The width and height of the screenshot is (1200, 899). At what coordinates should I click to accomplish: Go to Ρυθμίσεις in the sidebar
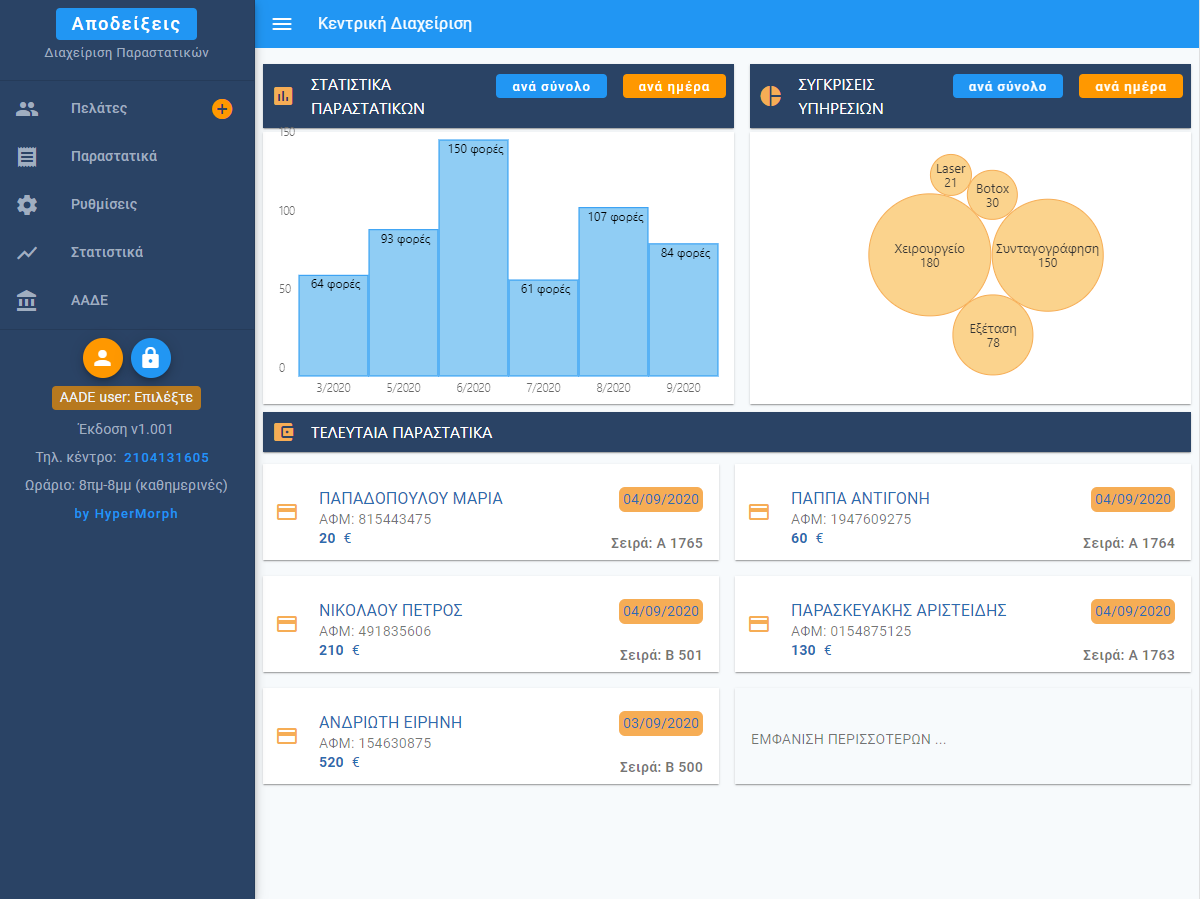coord(104,204)
